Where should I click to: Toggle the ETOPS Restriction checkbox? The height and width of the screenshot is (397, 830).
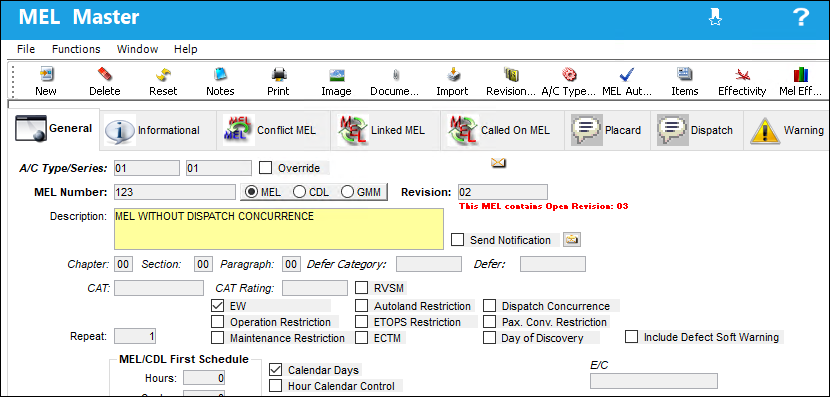(362, 322)
